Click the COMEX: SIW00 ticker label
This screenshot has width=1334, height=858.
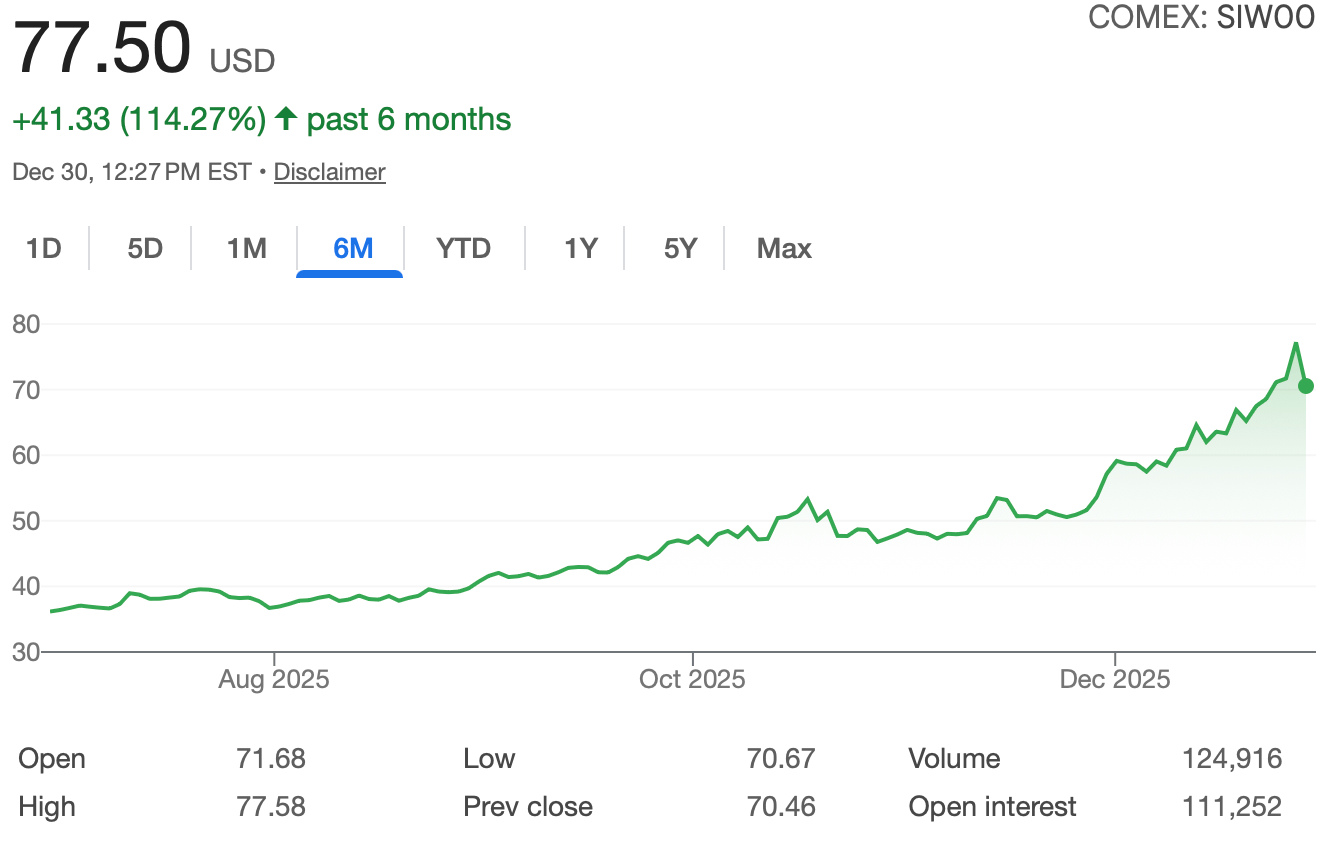click(1201, 17)
